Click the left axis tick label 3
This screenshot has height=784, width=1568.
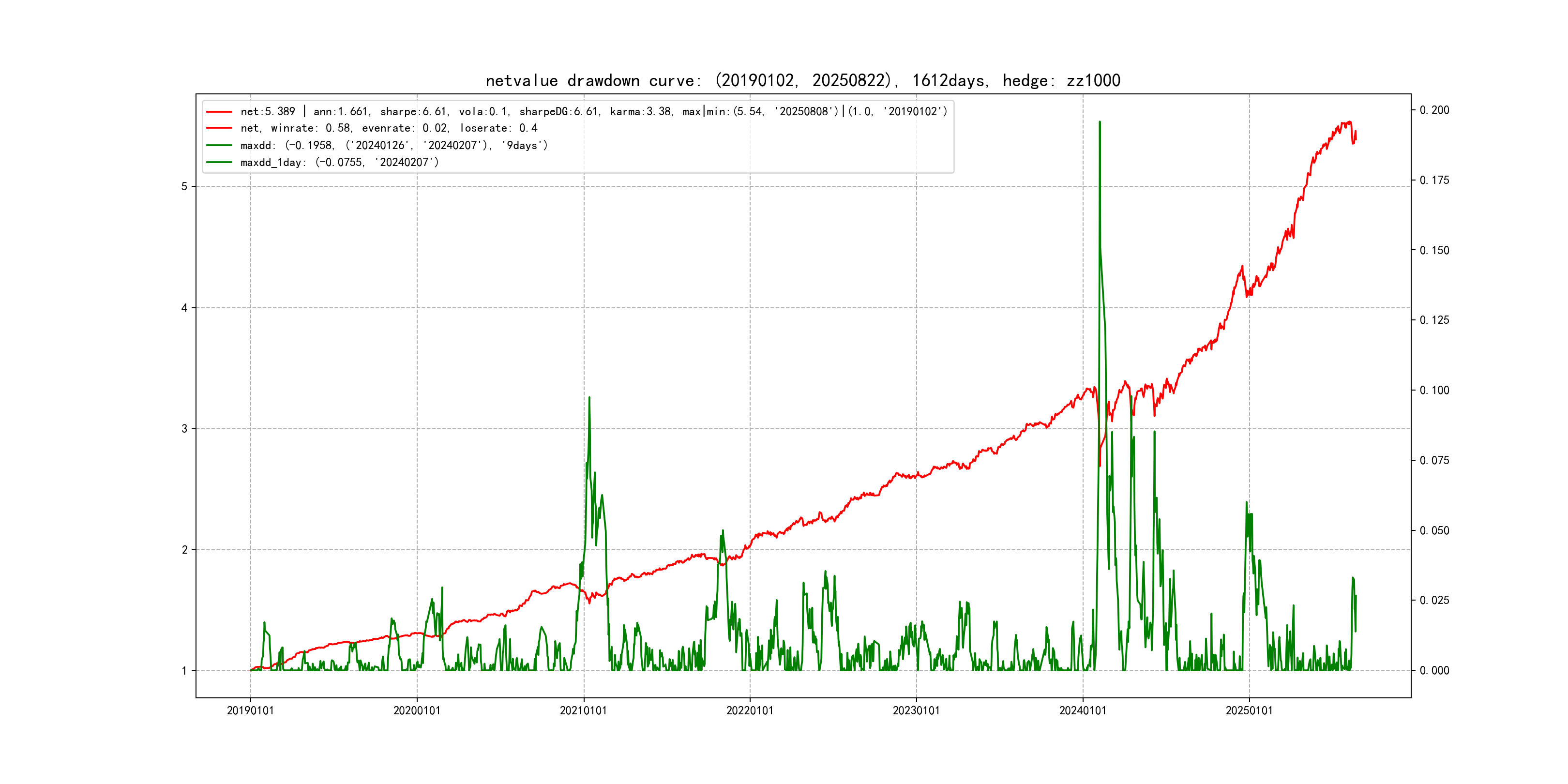point(184,428)
